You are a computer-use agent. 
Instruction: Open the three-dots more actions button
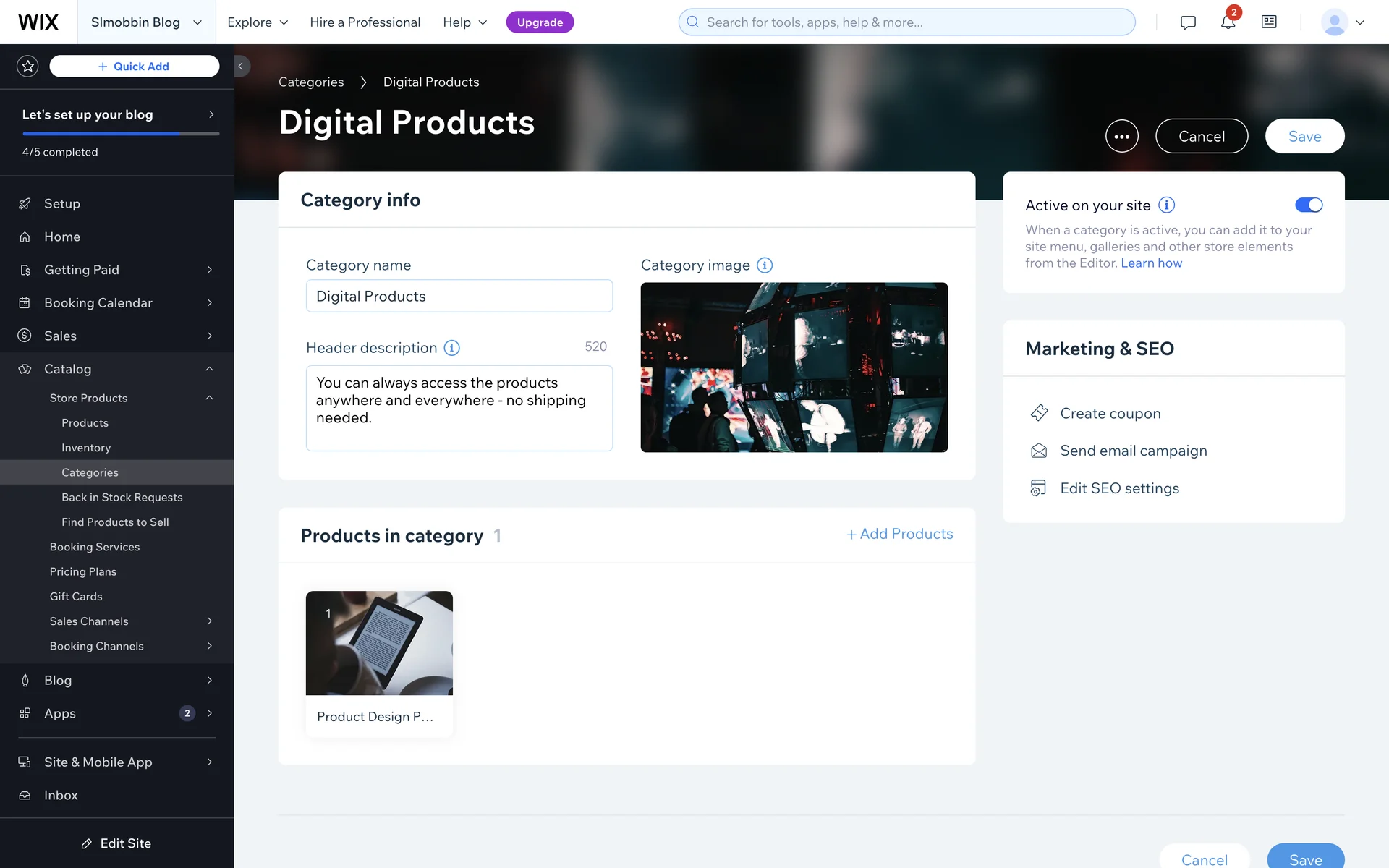point(1121,136)
